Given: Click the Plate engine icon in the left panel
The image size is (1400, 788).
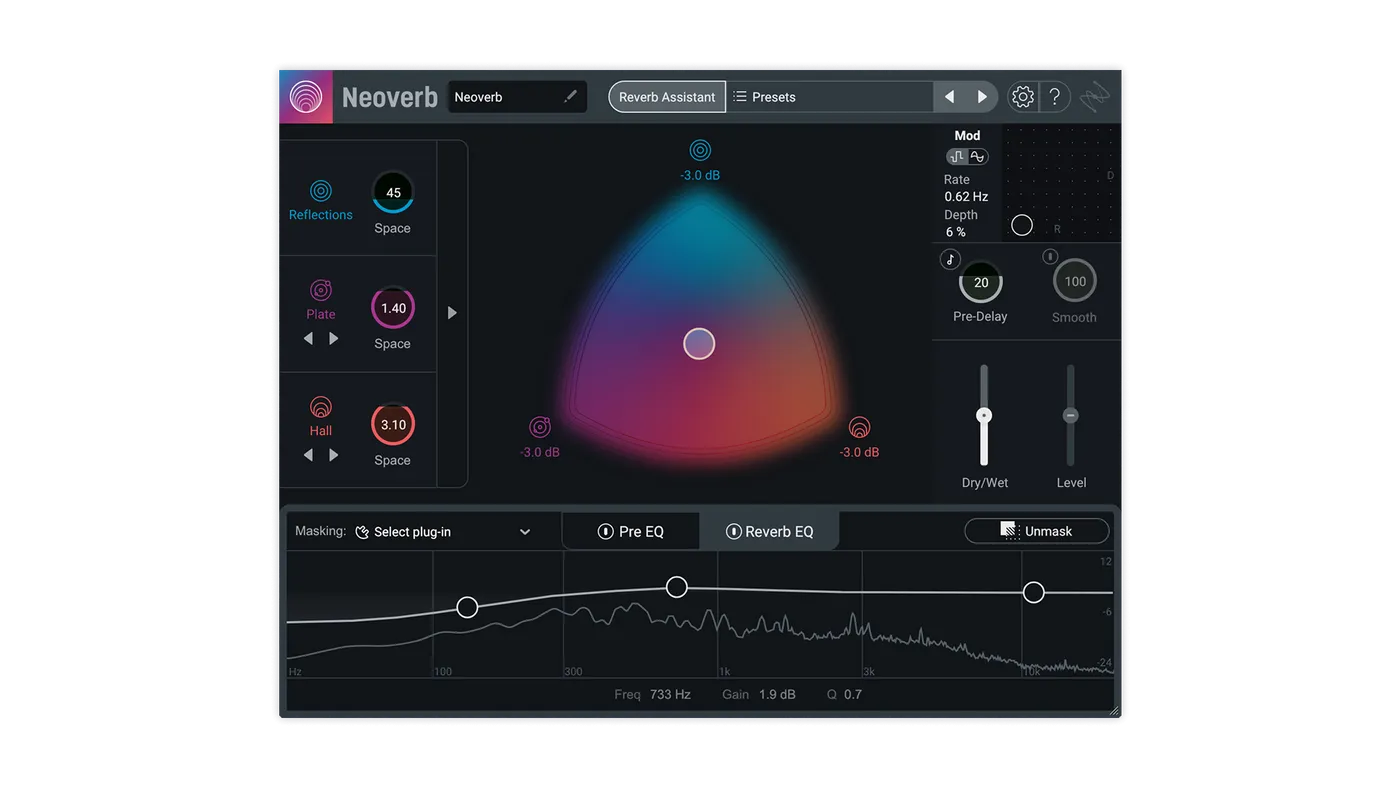Looking at the screenshot, I should [321, 290].
